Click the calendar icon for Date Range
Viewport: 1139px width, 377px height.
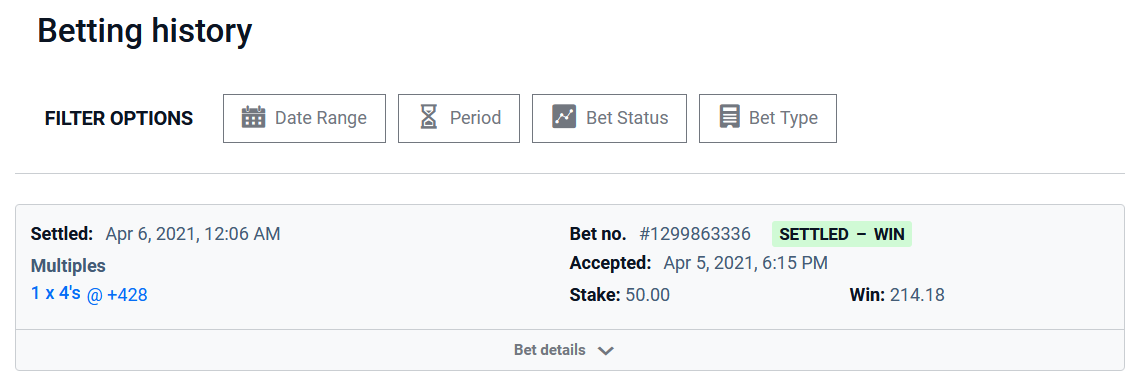(x=253, y=118)
